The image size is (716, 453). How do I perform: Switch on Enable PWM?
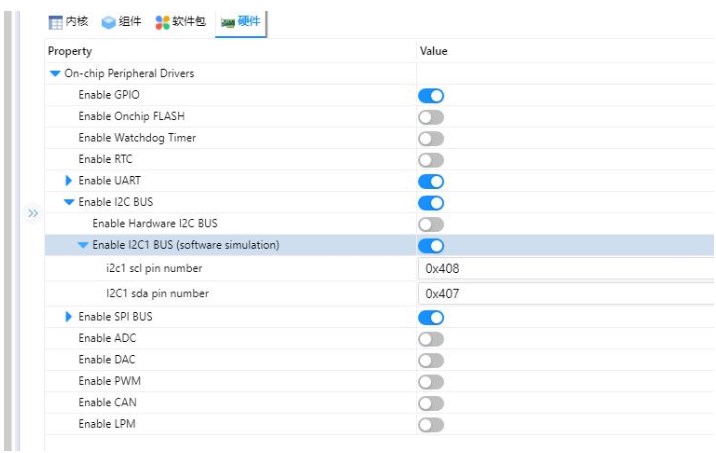coord(431,381)
